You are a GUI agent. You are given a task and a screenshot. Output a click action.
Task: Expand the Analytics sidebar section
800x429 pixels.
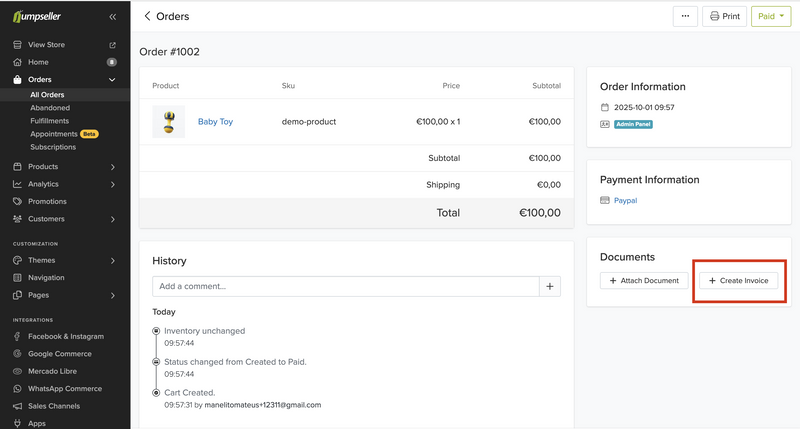112,184
